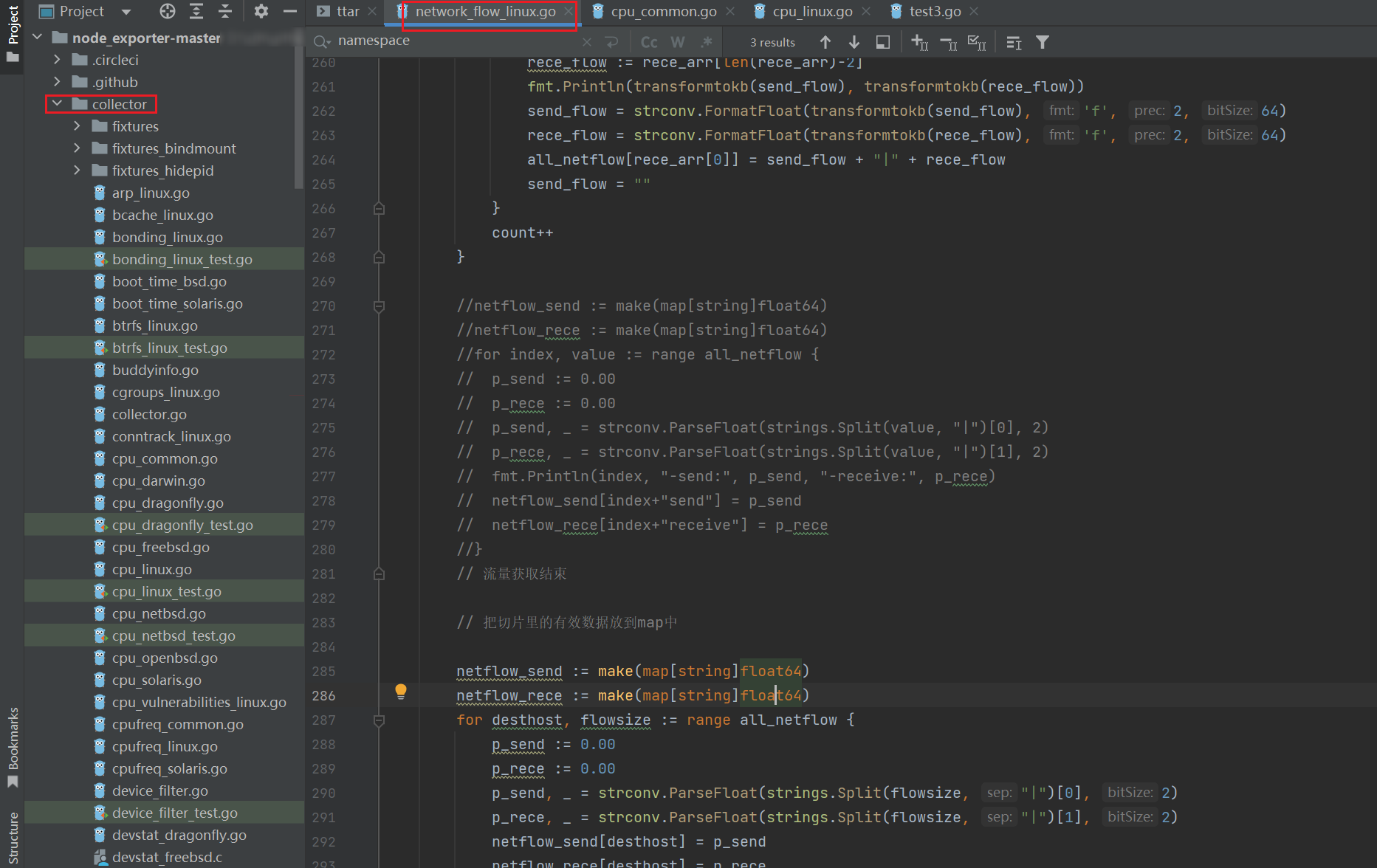
Task: Click the New Line icon in search
Action: pyautogui.click(x=611, y=42)
